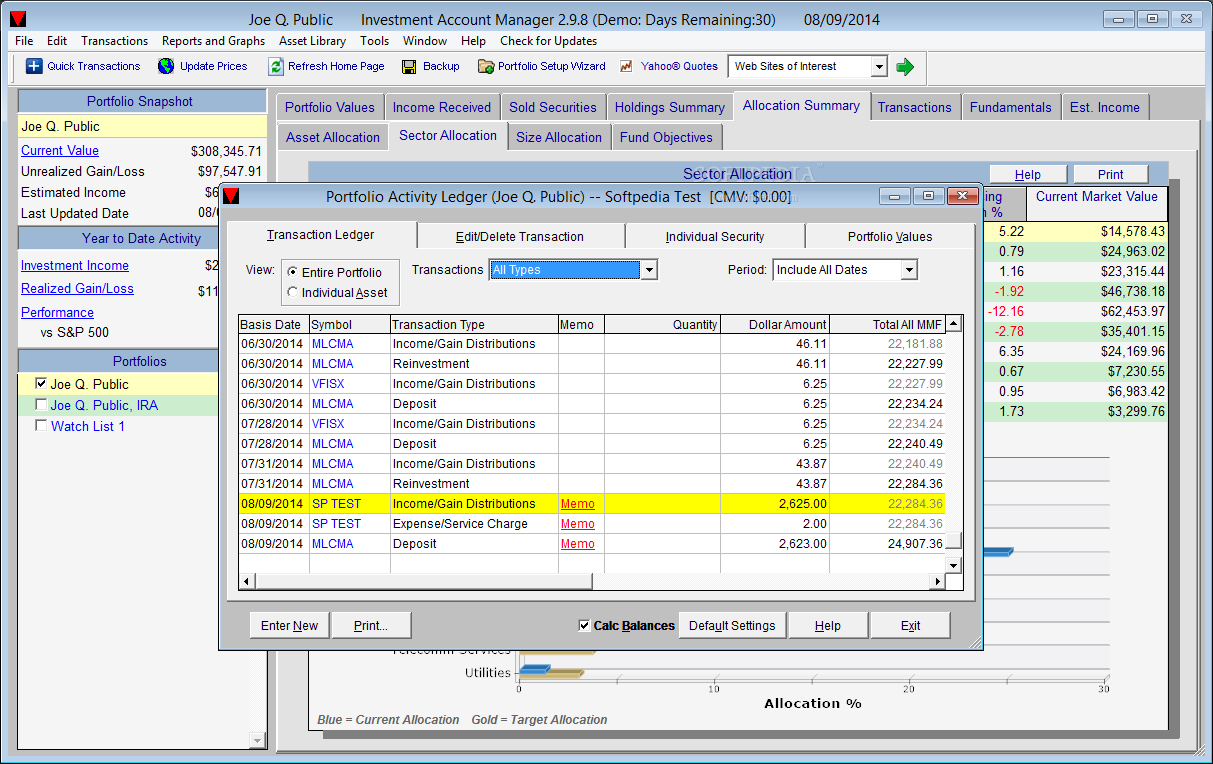Open Memo link for 08/09/2014 Deposit row
Viewport: 1213px width, 764px height.
point(578,544)
